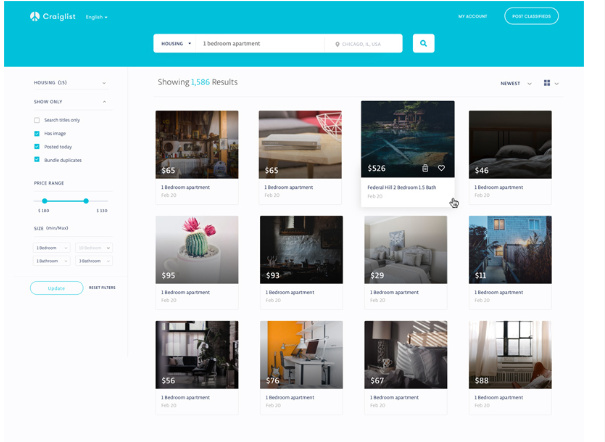605x442 pixels.
Task: Uncheck Posted today filter
Action: pos(37,146)
